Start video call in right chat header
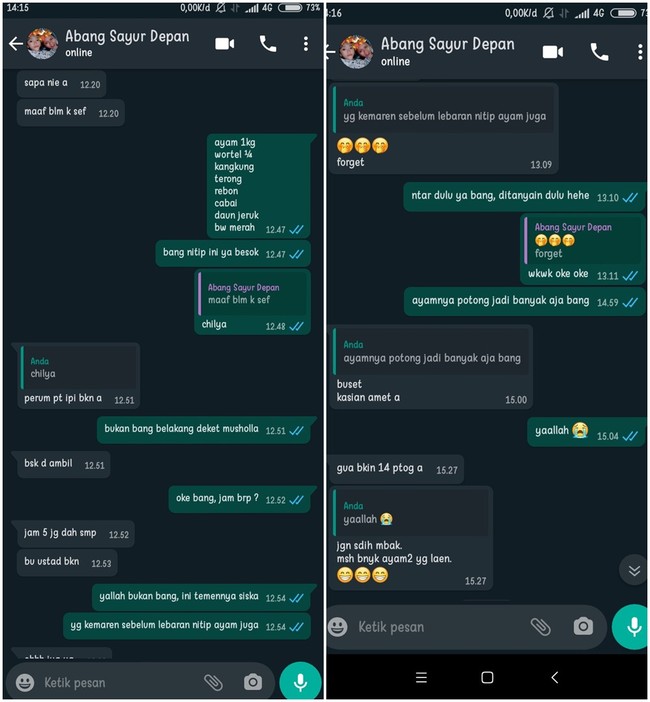Image resolution: width=650 pixels, height=702 pixels. click(553, 52)
